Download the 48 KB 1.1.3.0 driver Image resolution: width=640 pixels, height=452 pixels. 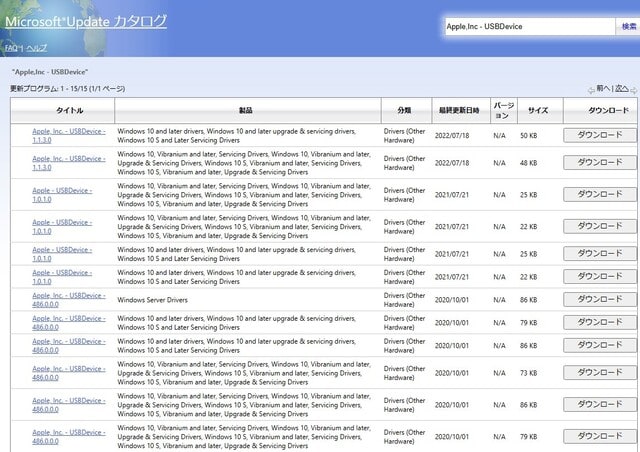[599, 163]
